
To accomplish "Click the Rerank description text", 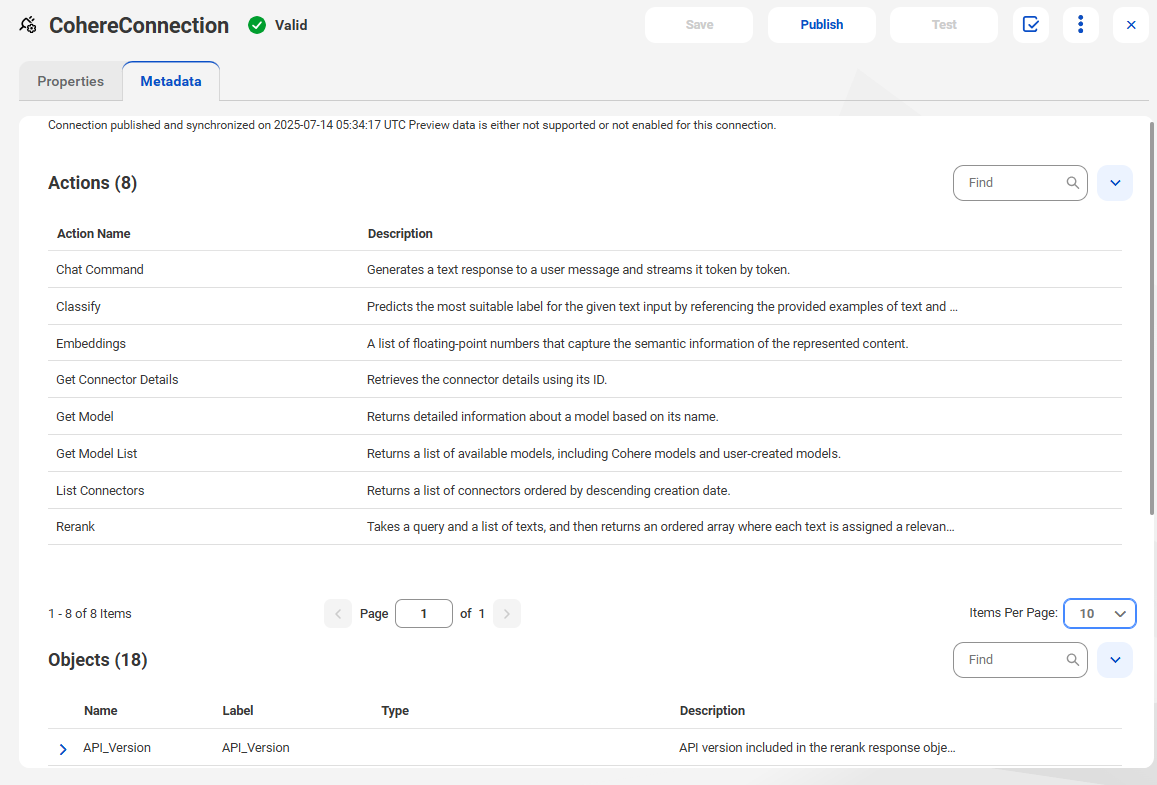I will pyautogui.click(x=660, y=527).
